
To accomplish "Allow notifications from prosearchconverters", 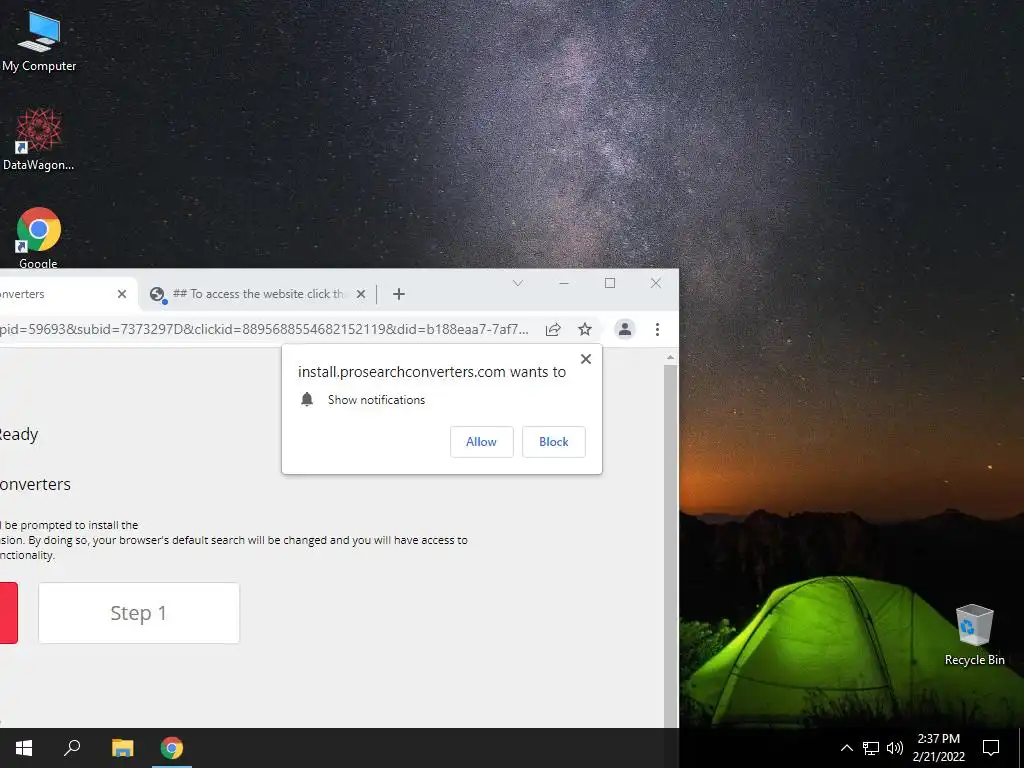I will pos(481,442).
